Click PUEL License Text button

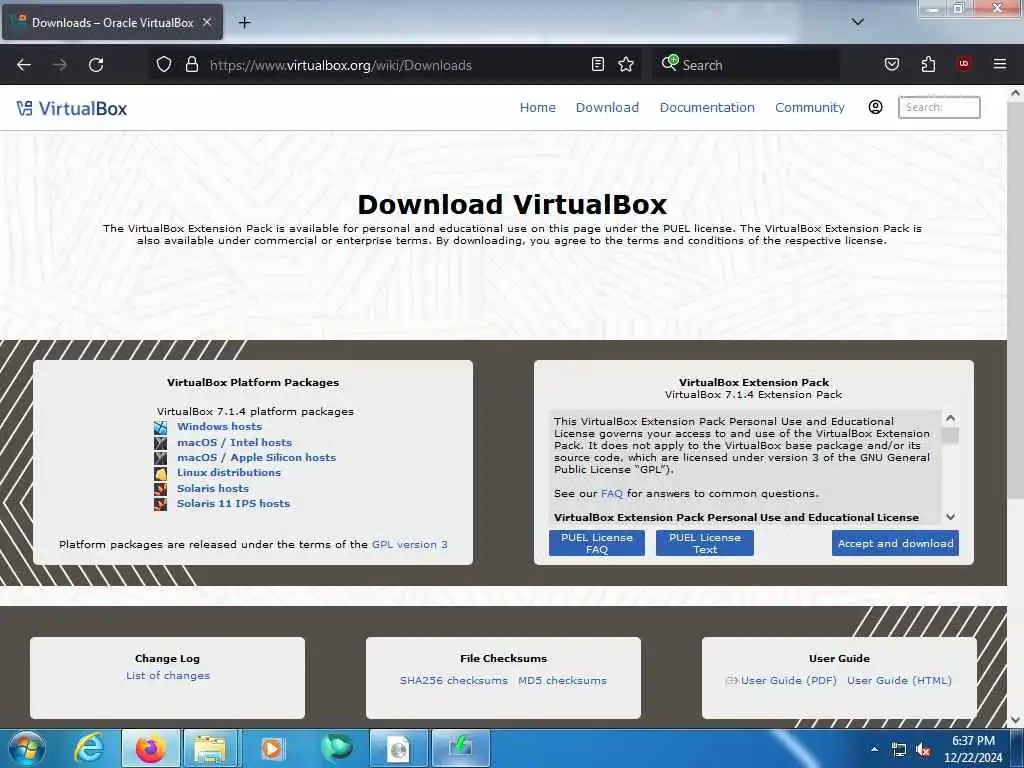click(705, 543)
